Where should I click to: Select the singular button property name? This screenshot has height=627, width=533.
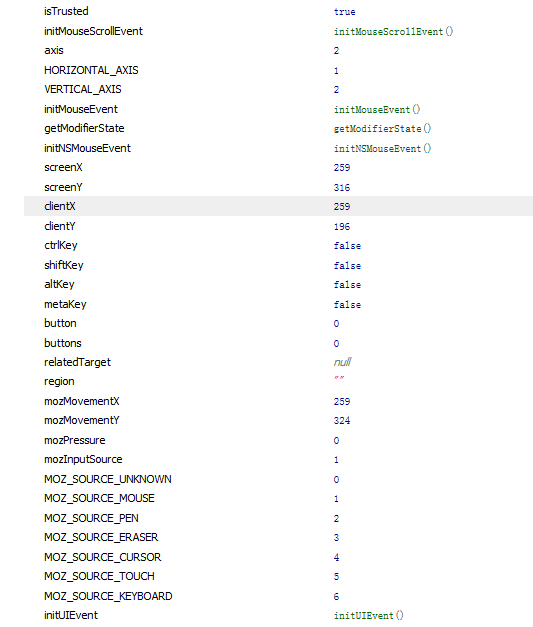(x=60, y=323)
